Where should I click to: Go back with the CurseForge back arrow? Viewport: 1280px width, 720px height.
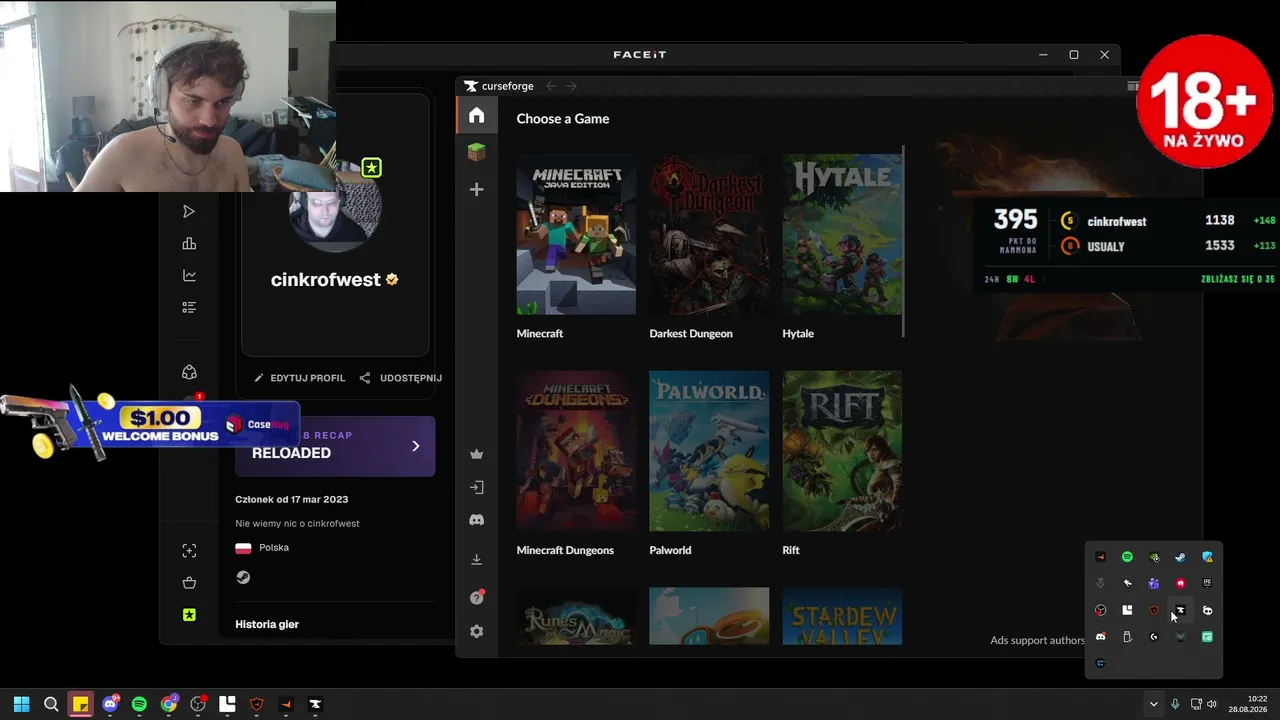[x=551, y=86]
